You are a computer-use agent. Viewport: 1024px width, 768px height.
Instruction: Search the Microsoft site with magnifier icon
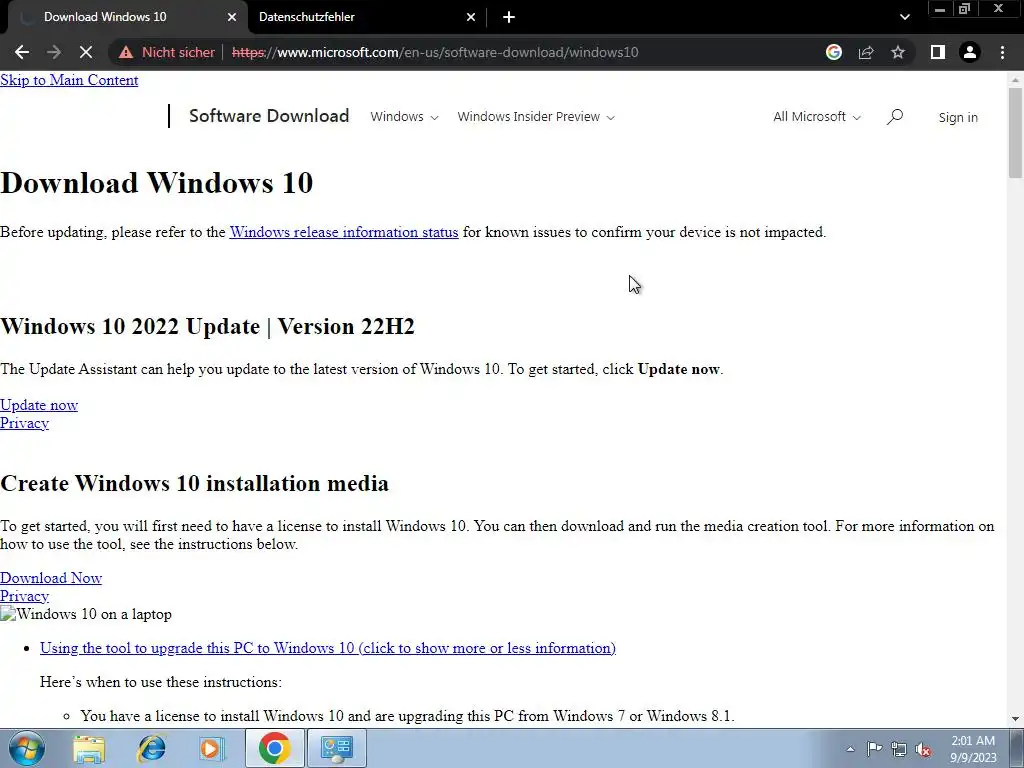pyautogui.click(x=895, y=117)
